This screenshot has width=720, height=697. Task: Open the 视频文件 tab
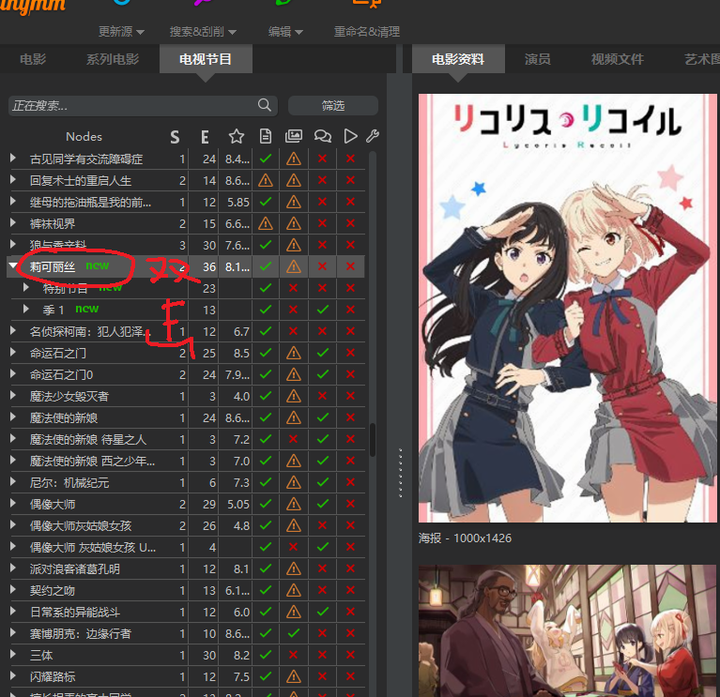pyautogui.click(x=617, y=59)
